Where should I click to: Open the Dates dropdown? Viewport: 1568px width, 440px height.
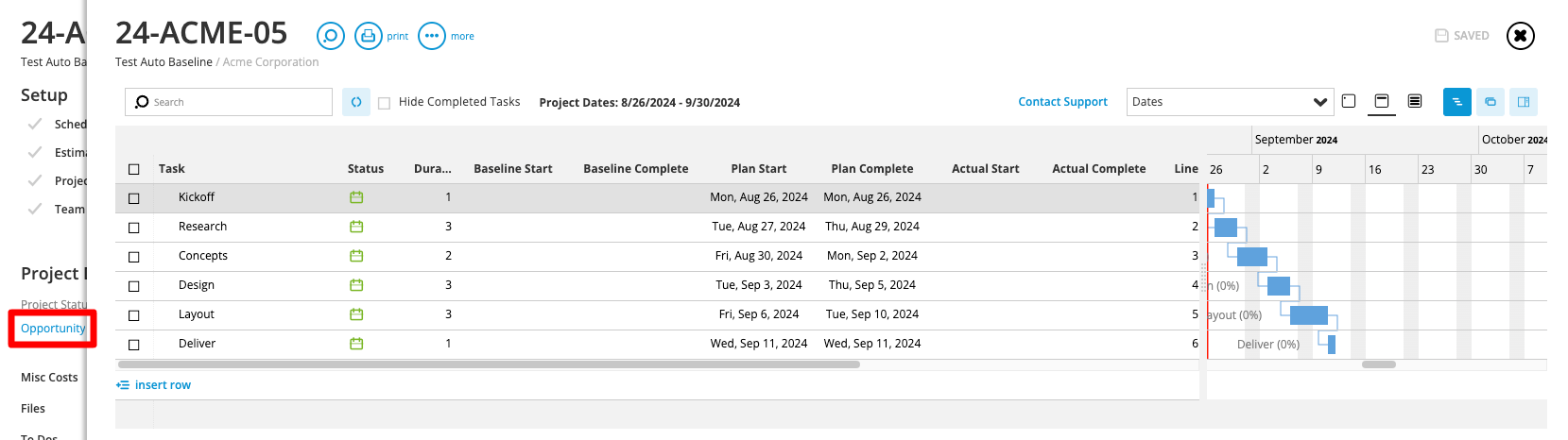coord(1230,102)
